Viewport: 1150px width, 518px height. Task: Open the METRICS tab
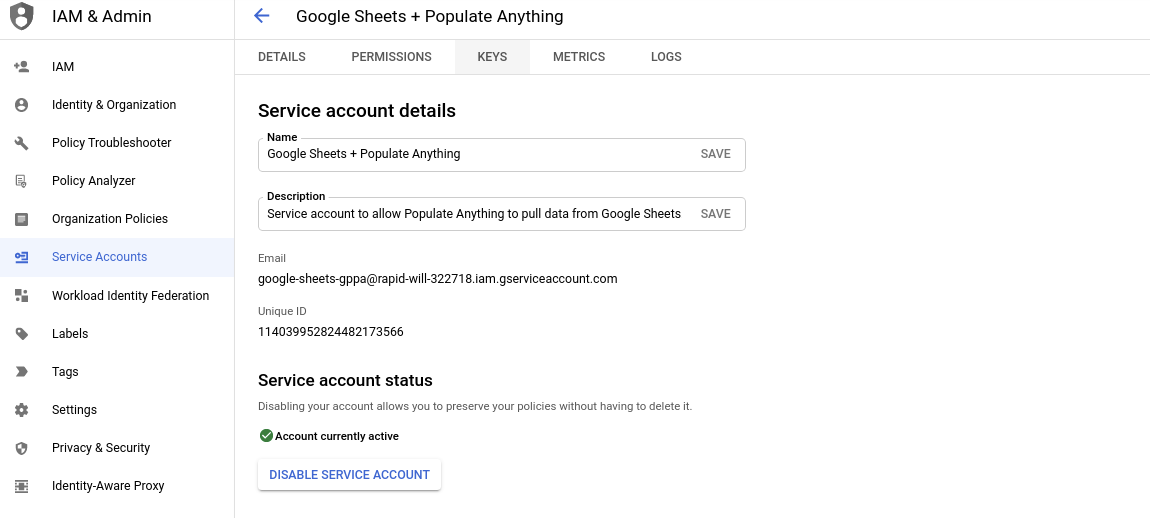click(579, 56)
